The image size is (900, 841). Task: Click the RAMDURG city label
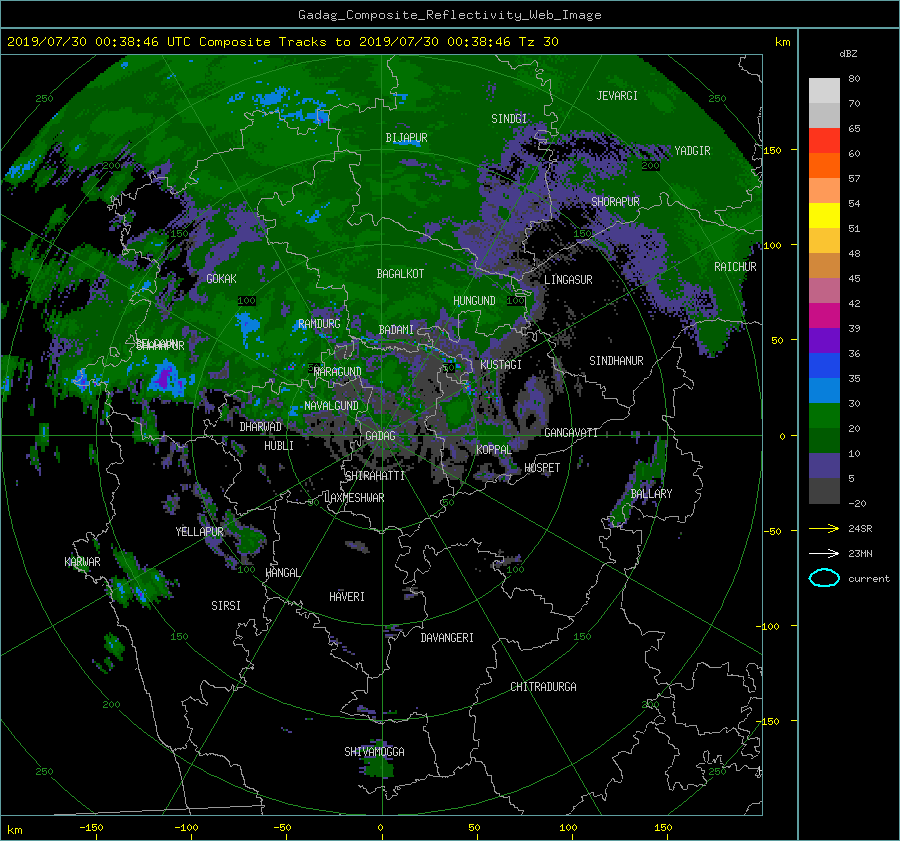pyautogui.click(x=319, y=324)
